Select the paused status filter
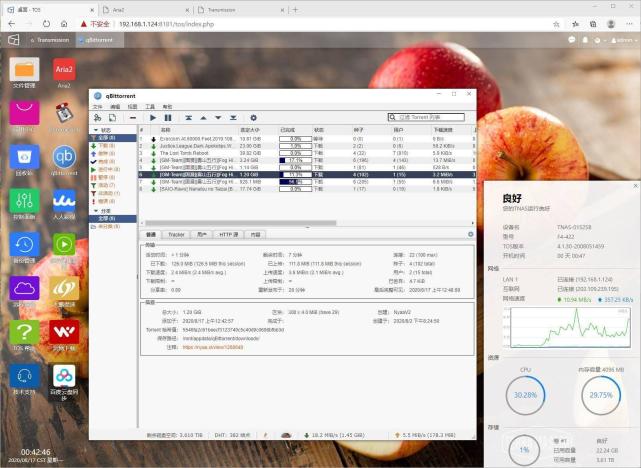Screen dimensions: 641x468 click(105, 177)
